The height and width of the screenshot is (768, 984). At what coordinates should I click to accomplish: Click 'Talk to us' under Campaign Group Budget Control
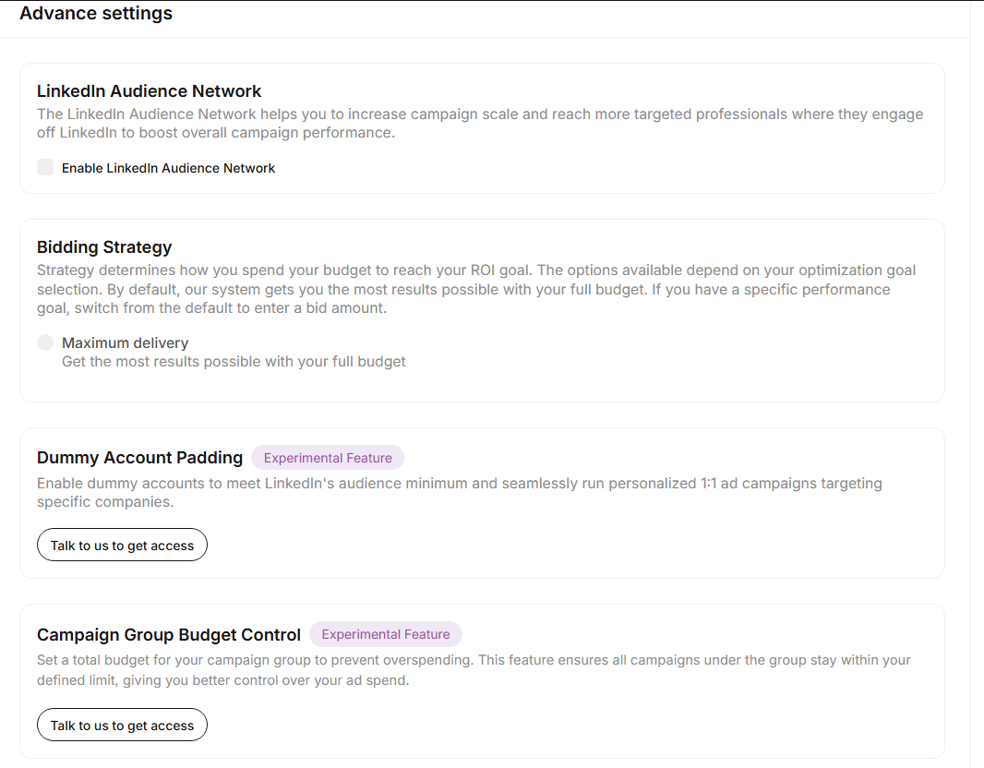pos(122,725)
